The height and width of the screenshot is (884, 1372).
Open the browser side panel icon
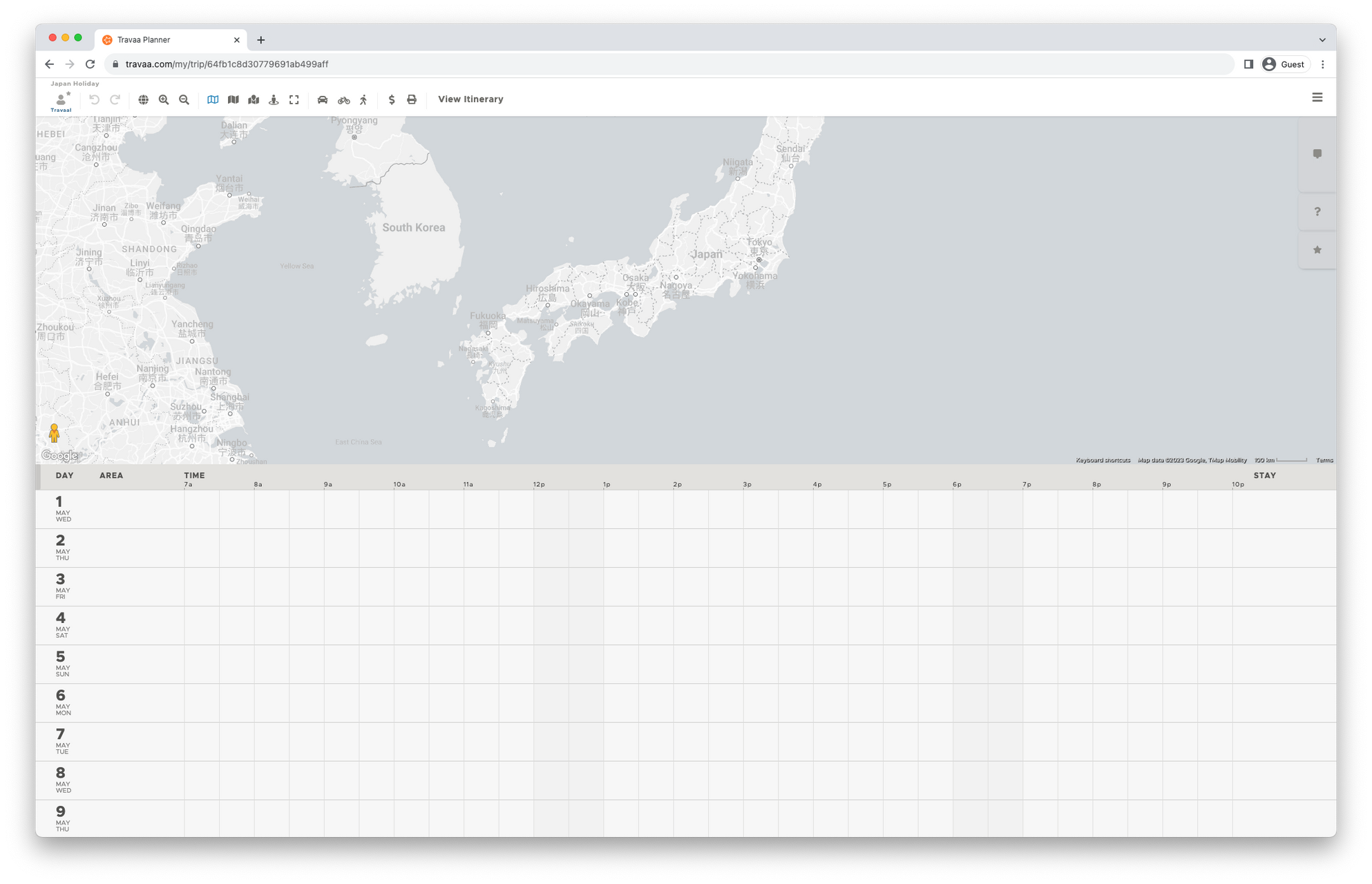pos(1248,64)
